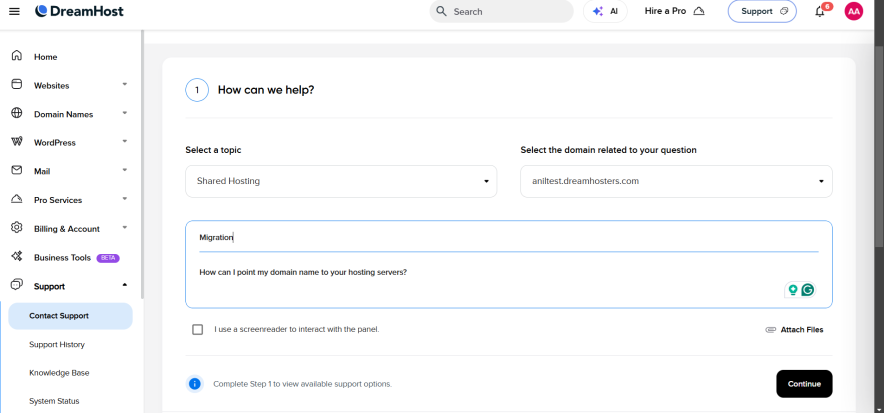Click the green lightbulb suggestion icon
This screenshot has width=884, height=413.
pos(793,290)
